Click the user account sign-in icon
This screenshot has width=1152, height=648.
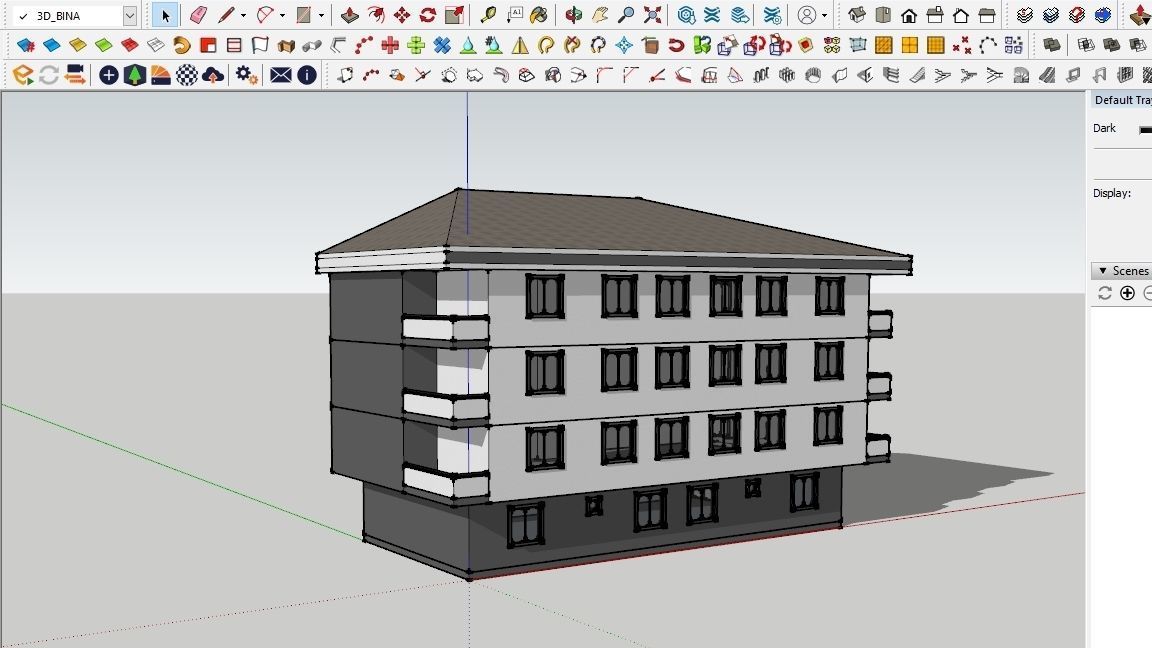coord(807,15)
